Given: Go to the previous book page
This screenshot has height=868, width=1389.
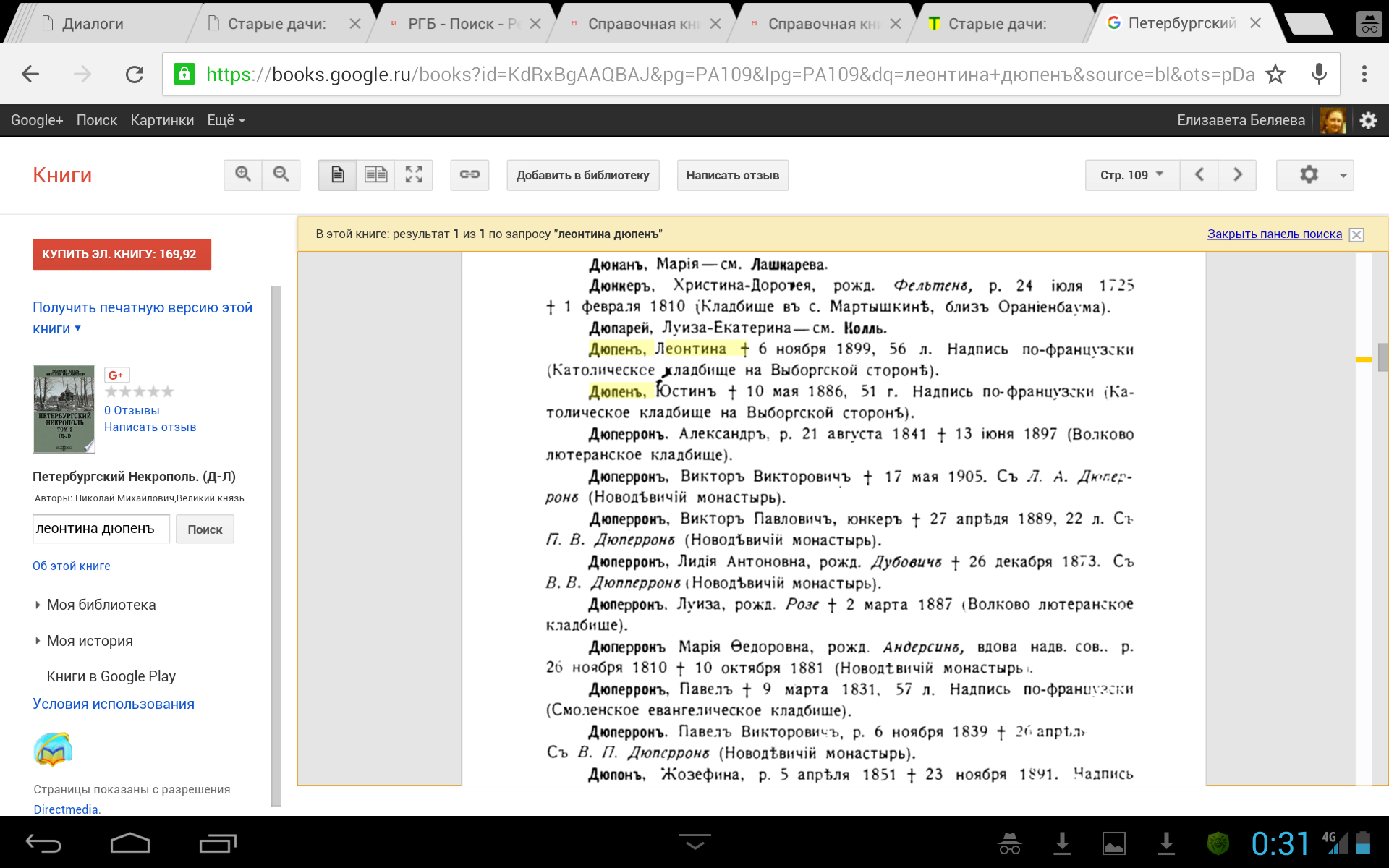Looking at the screenshot, I should click(1199, 174).
